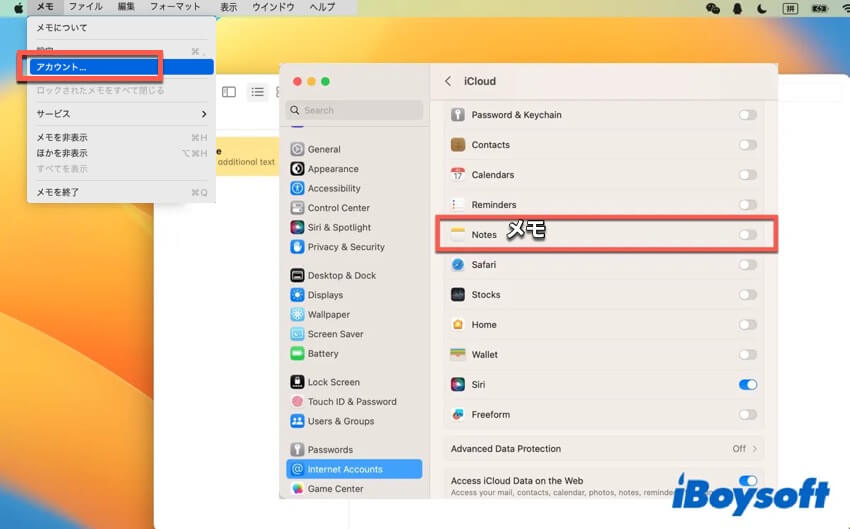Image resolution: width=850 pixels, height=529 pixels.
Task: Turn on Home iCloud switch
Action: tap(748, 324)
